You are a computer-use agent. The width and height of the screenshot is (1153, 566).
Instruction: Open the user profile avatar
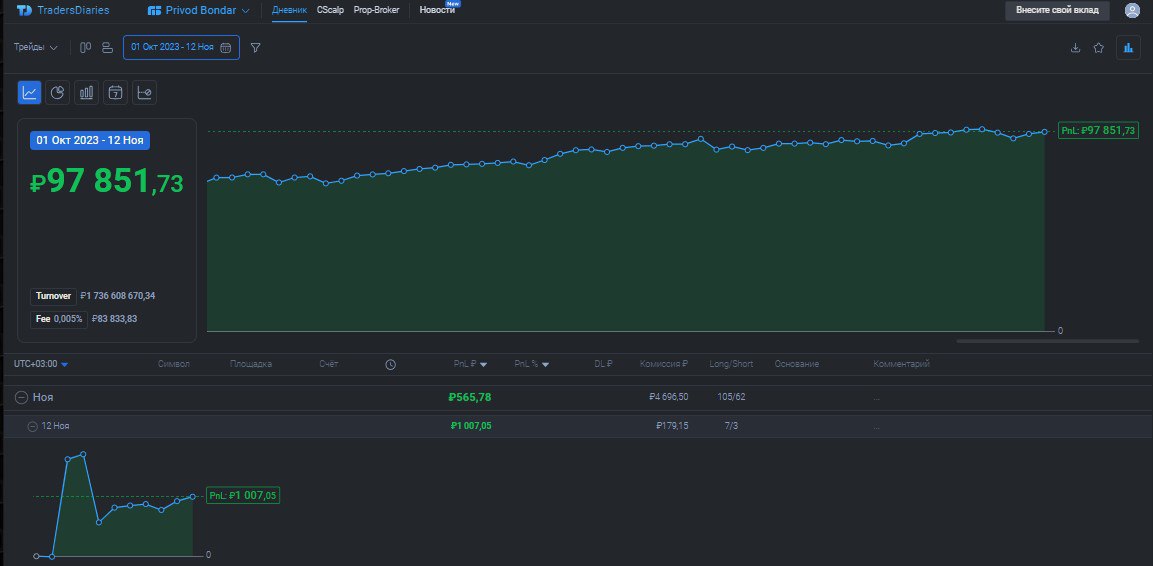pyautogui.click(x=1132, y=10)
